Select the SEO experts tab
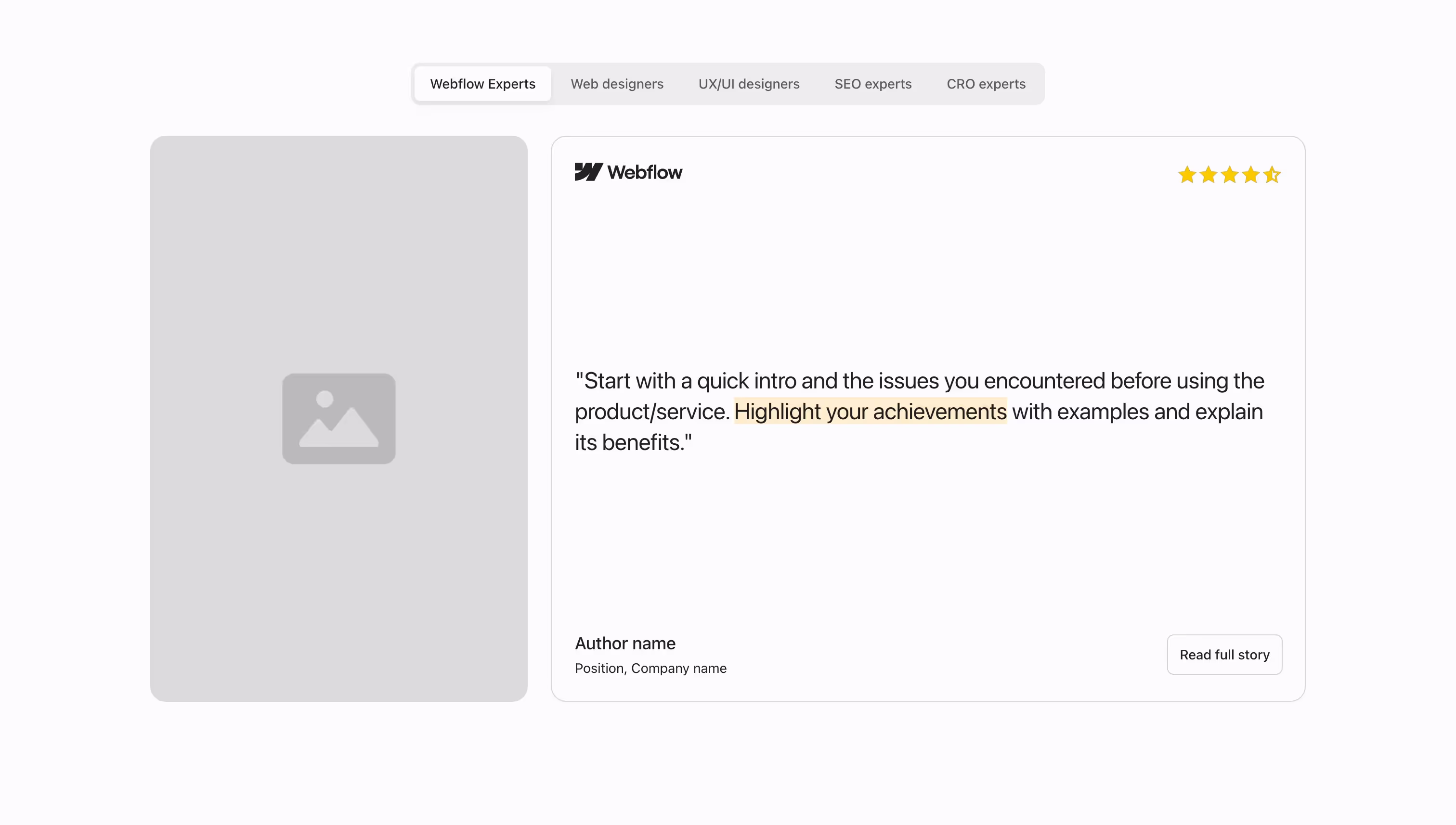This screenshot has width=1456, height=825. (873, 83)
